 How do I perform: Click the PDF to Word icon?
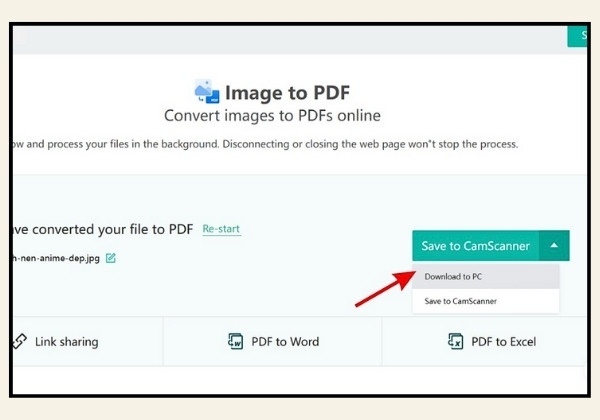point(235,341)
